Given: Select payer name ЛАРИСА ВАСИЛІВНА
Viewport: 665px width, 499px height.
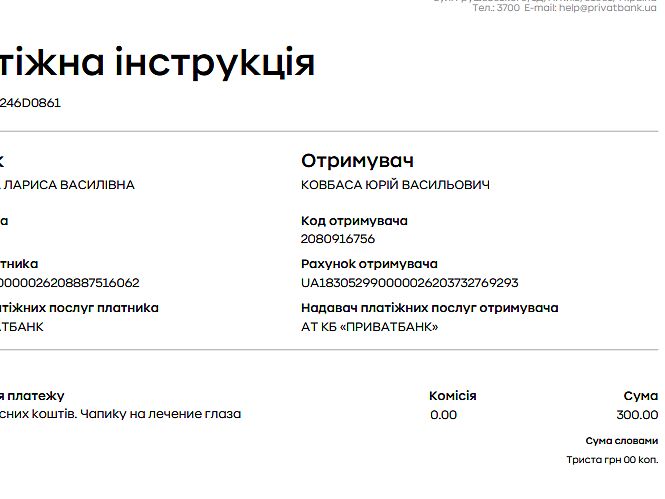Looking at the screenshot, I should [x=70, y=185].
